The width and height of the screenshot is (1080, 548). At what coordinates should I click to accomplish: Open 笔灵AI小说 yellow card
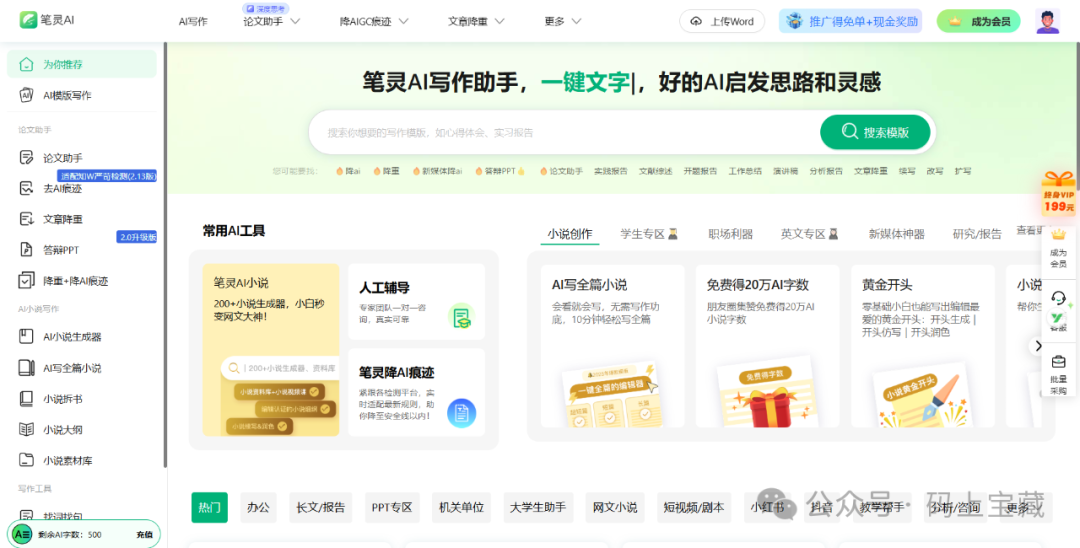(x=271, y=350)
